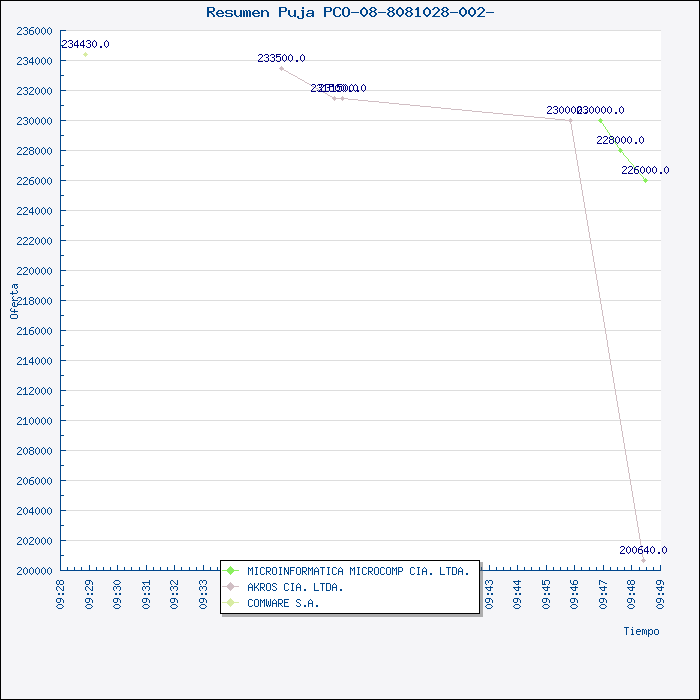Click the green MICROINFORMATICA MICROCOMP legend marker
Viewport: 700px width, 700px height.
coord(230,571)
